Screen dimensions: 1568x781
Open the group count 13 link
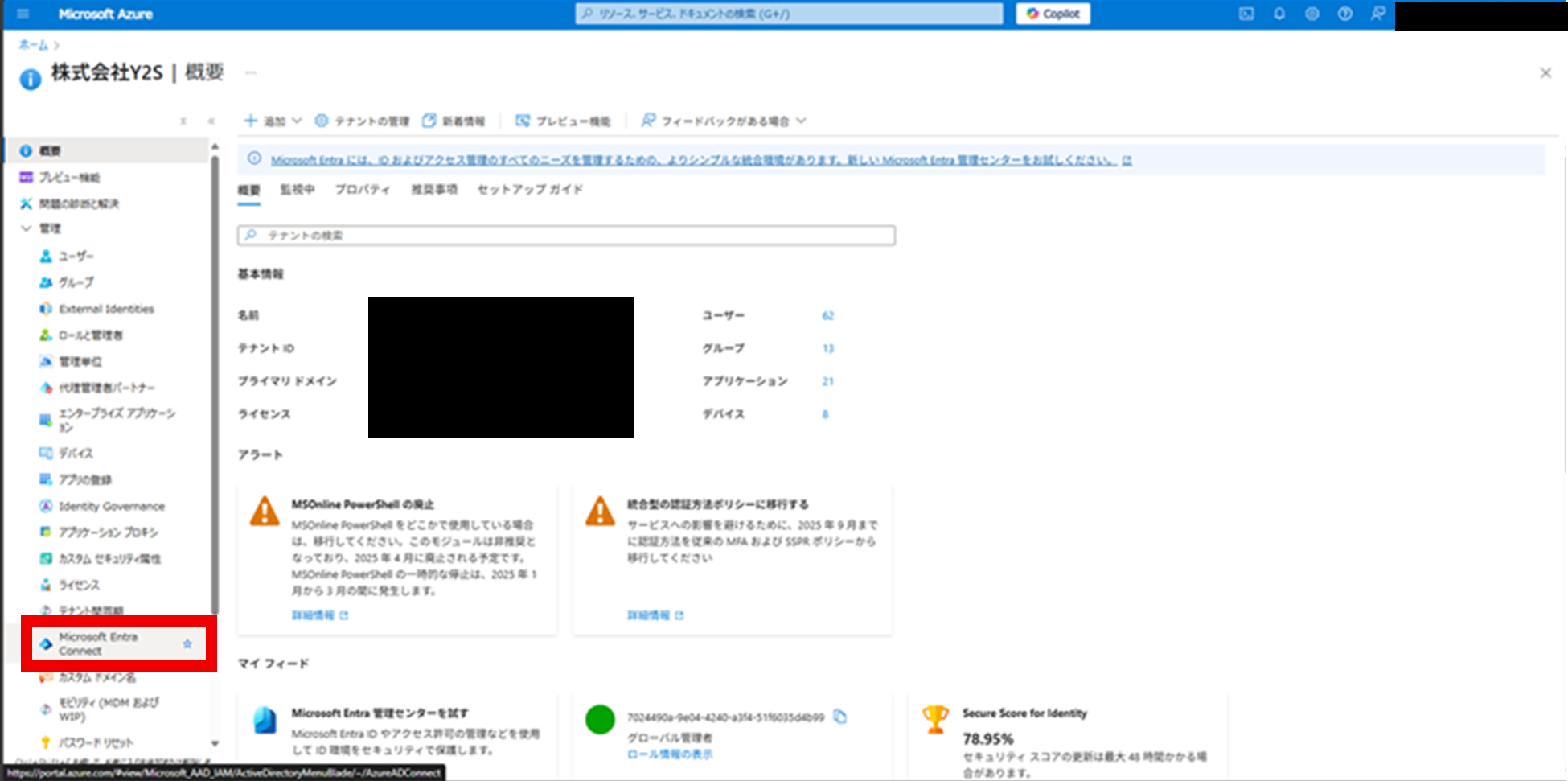click(828, 349)
